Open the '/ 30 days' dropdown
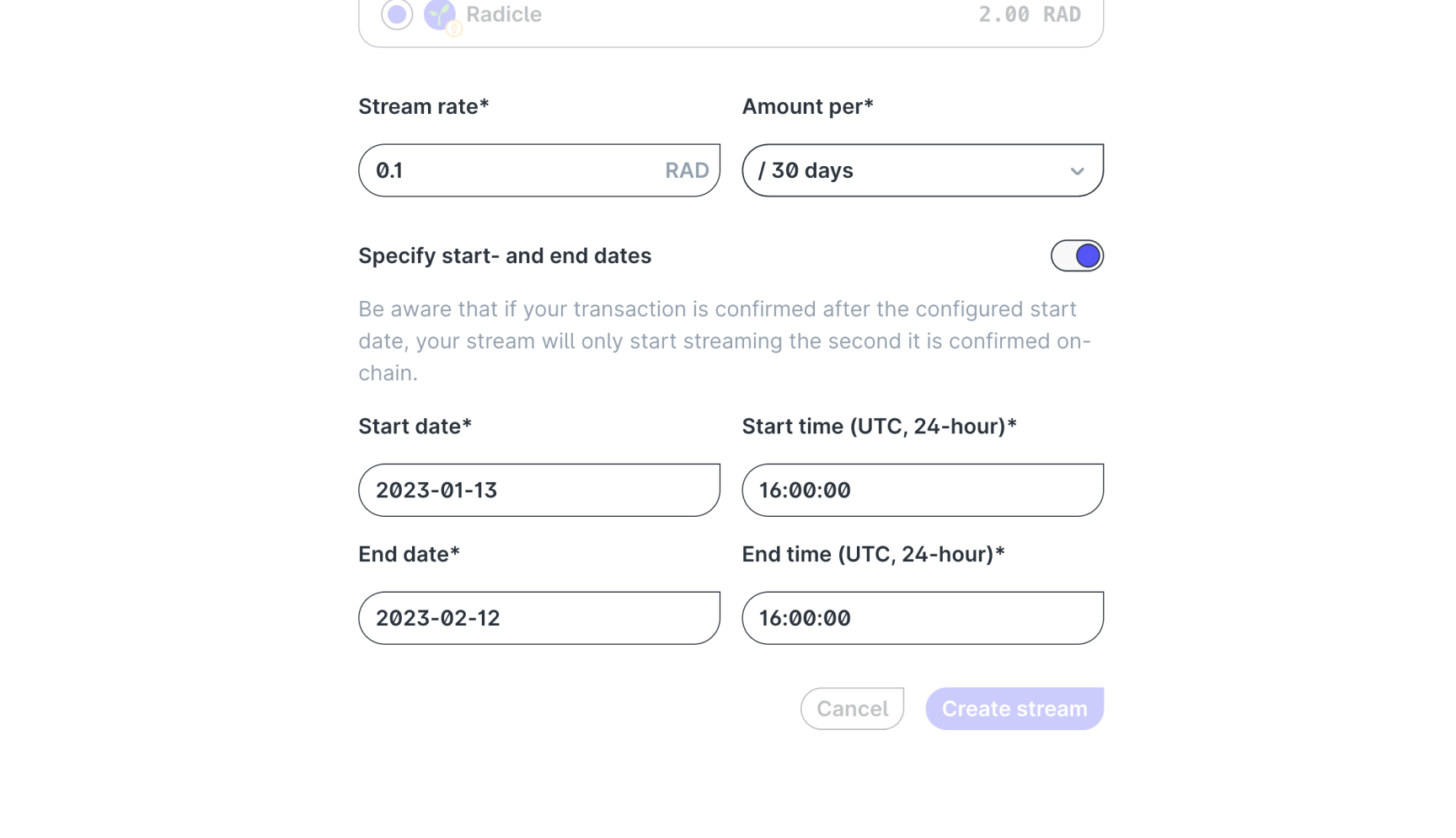1456x838 pixels. pyautogui.click(x=923, y=170)
